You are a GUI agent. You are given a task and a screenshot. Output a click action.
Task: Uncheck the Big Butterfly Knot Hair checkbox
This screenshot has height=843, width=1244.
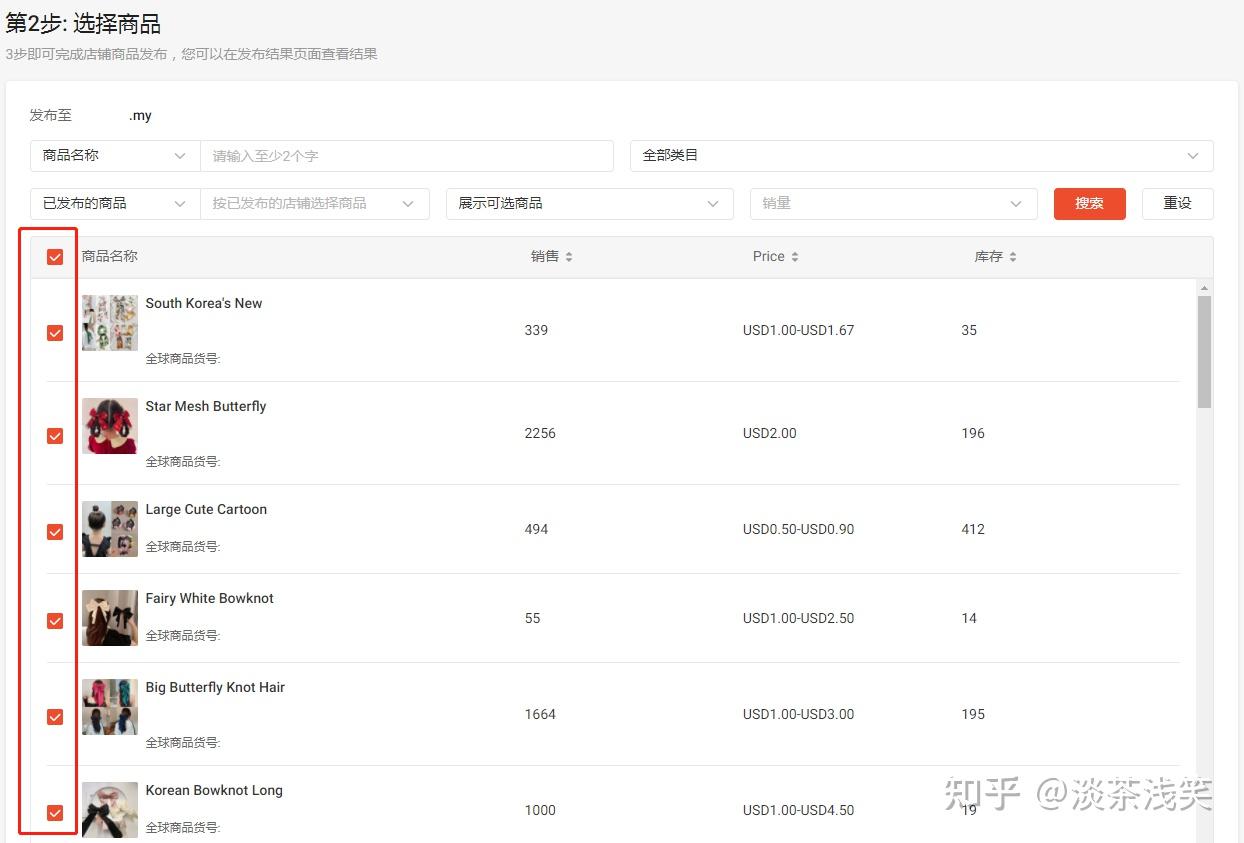pos(55,717)
